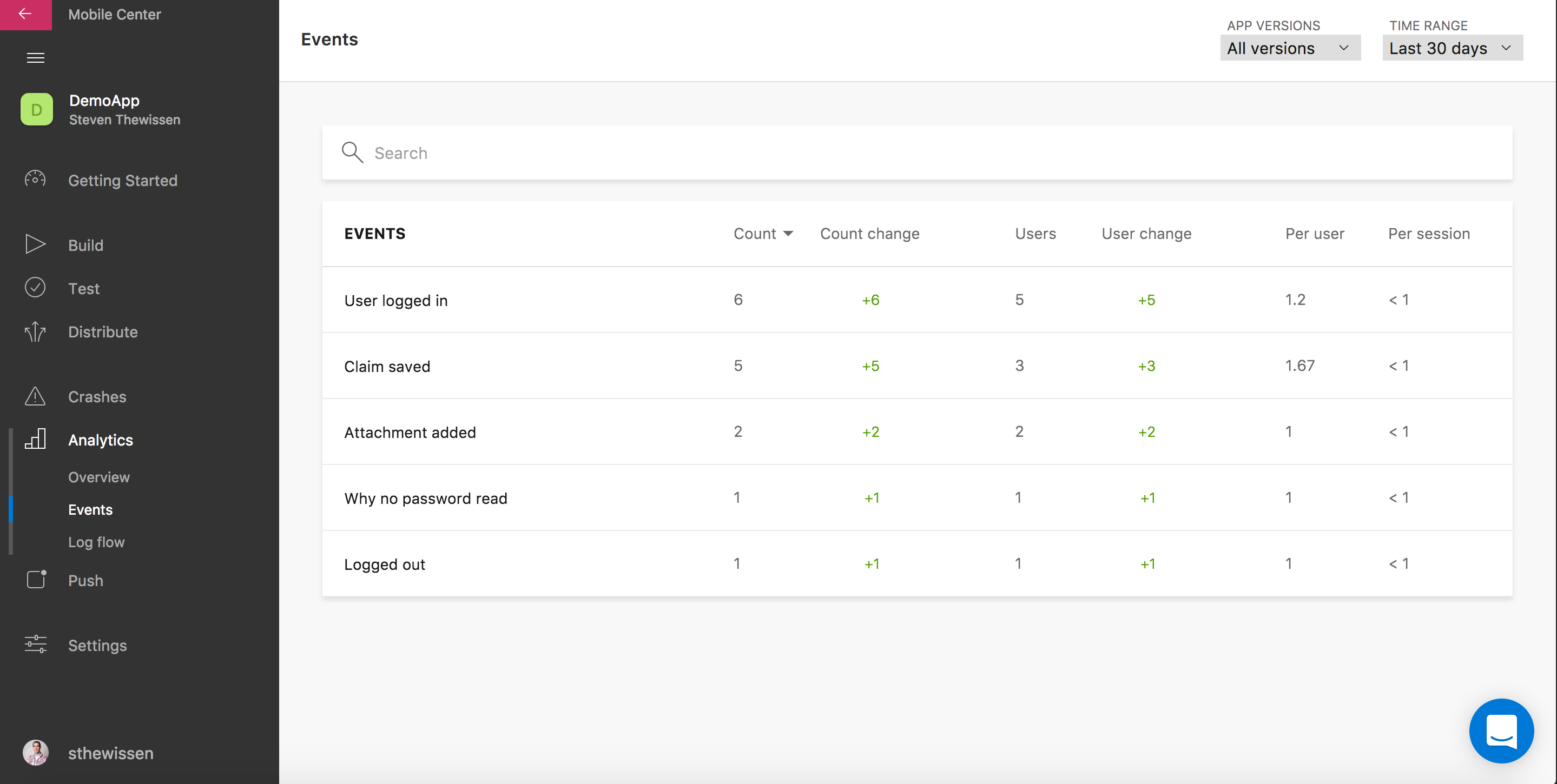This screenshot has height=784, width=1557.
Task: Select the Events sidebar entry
Action: [90, 509]
